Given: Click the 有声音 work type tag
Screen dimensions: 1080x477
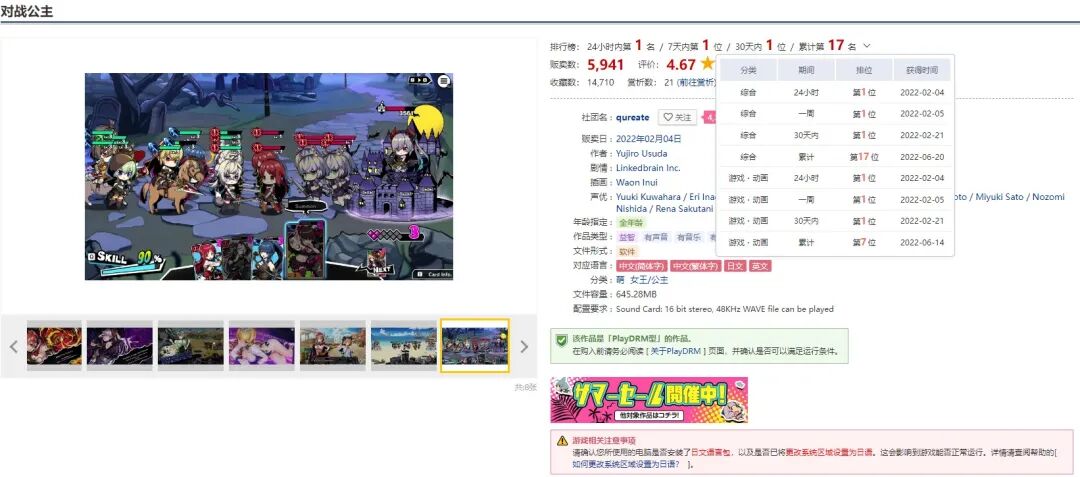Looking at the screenshot, I should 656,237.
